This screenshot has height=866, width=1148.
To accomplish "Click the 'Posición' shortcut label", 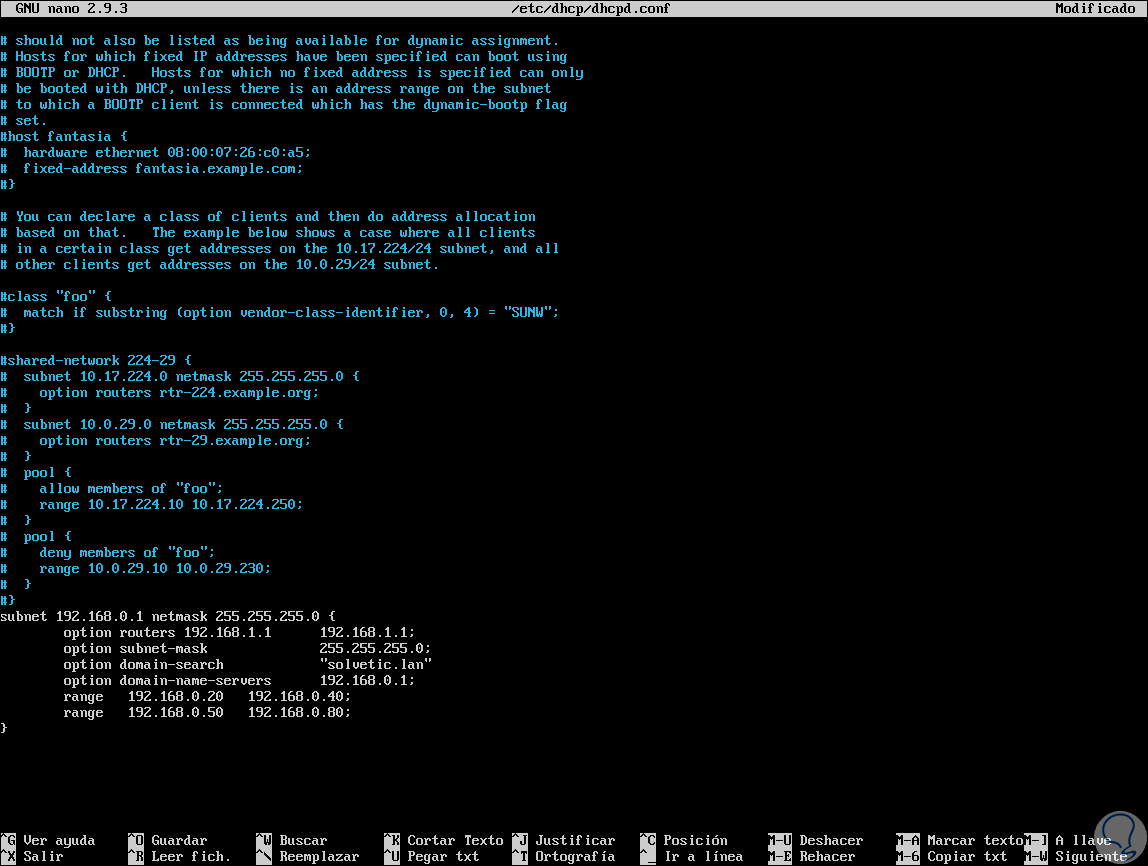I will [x=695, y=840].
